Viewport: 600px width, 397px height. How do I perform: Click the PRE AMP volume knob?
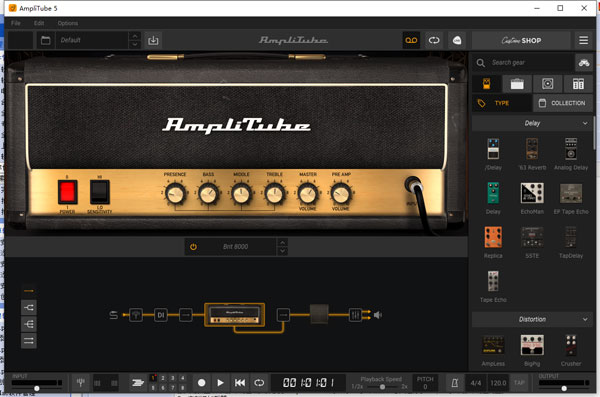(x=341, y=194)
